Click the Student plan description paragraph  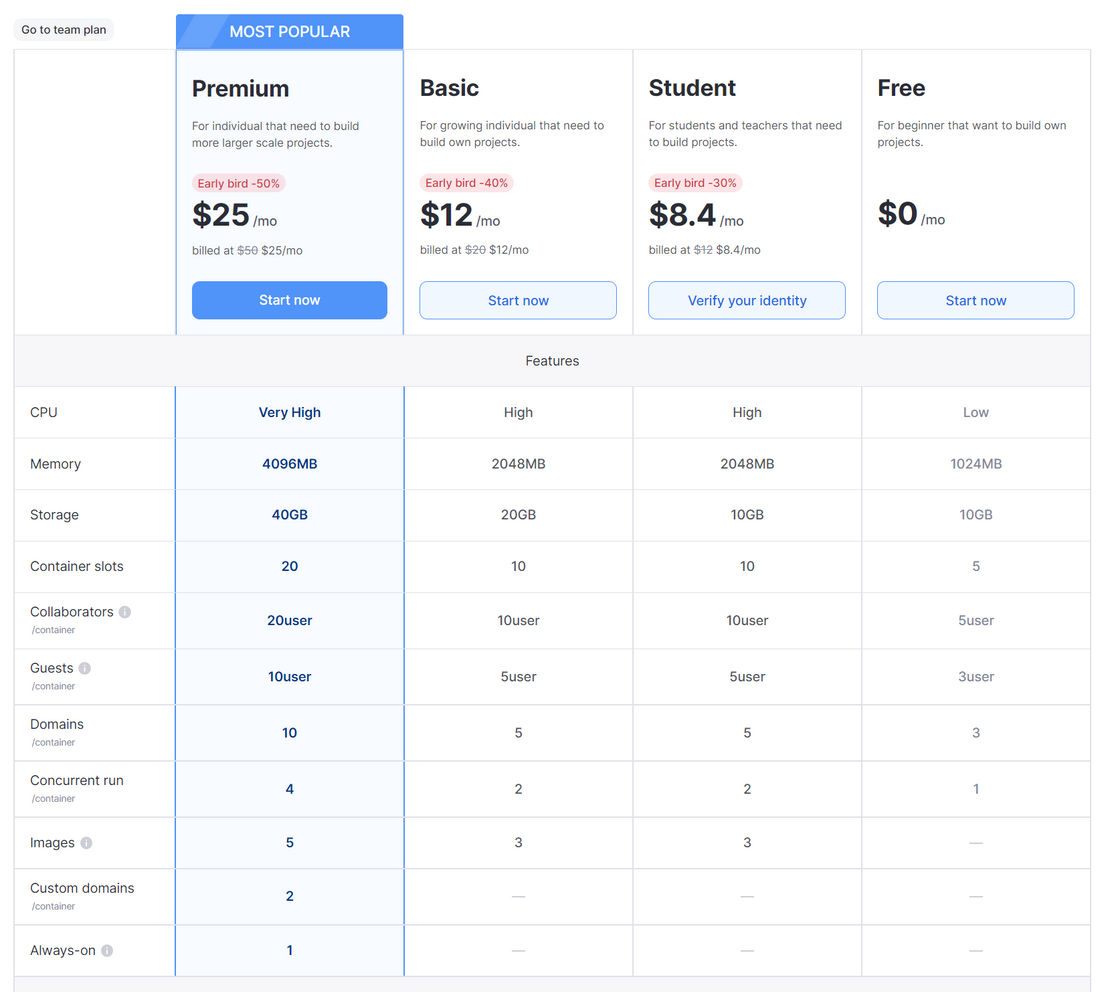click(745, 134)
